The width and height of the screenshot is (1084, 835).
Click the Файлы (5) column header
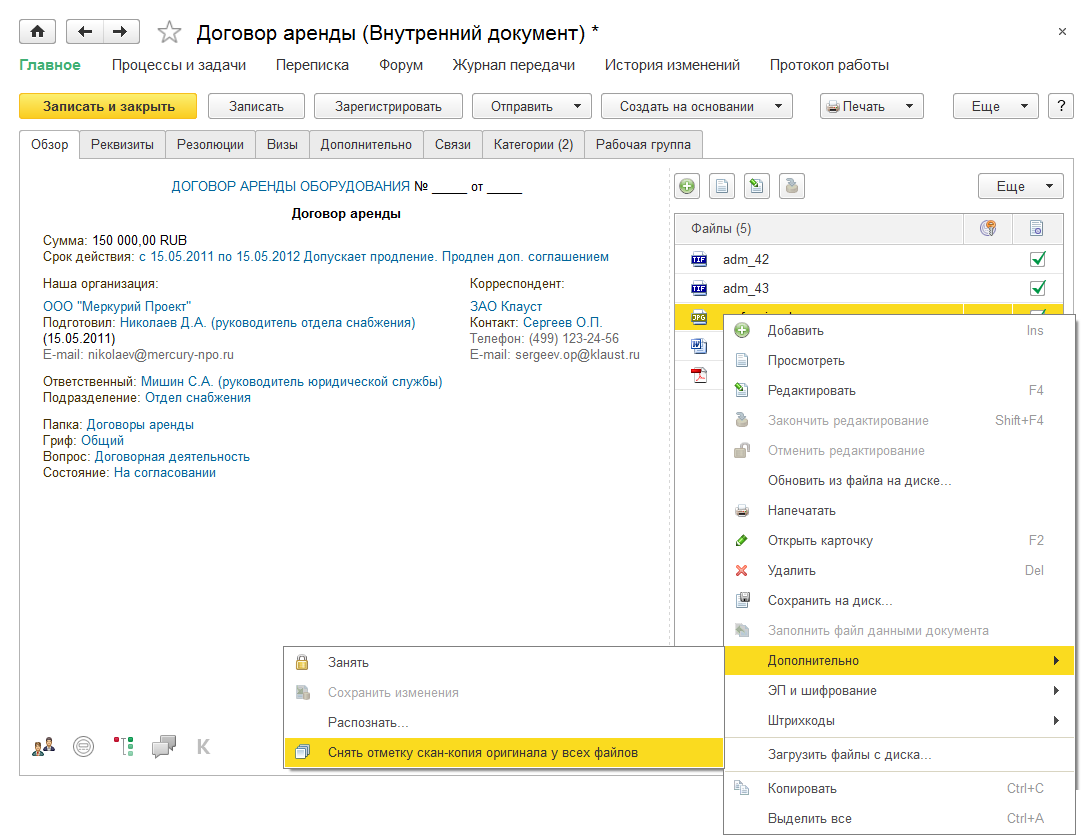(819, 228)
